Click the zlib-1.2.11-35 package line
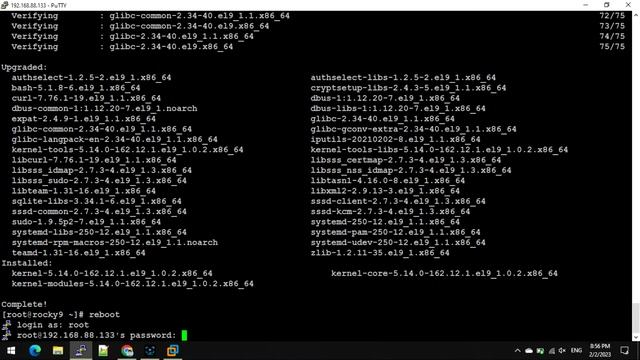The image size is (640, 360). (380, 253)
